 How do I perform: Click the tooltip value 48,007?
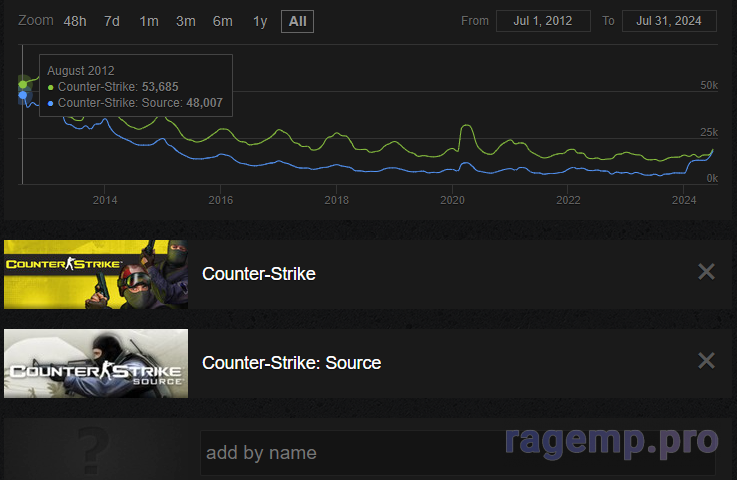[x=204, y=103]
